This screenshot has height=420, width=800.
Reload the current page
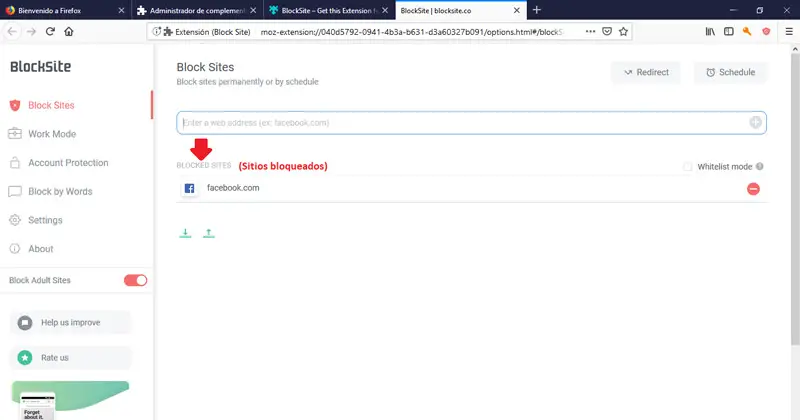(x=50, y=32)
